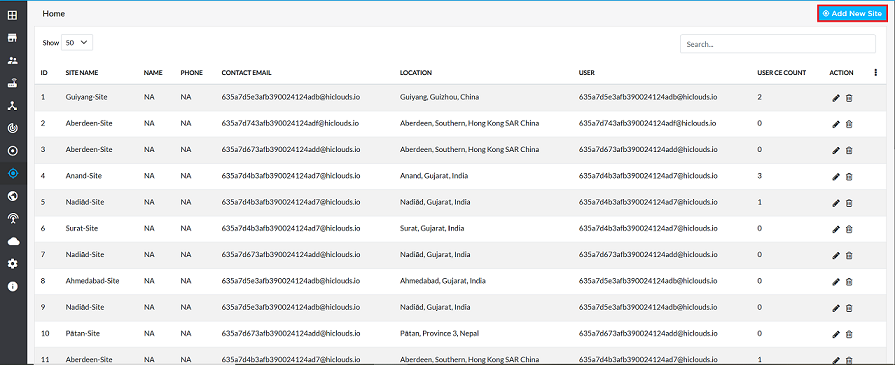Sort by the SITE NAME column header
The width and height of the screenshot is (895, 365).
coord(82,73)
